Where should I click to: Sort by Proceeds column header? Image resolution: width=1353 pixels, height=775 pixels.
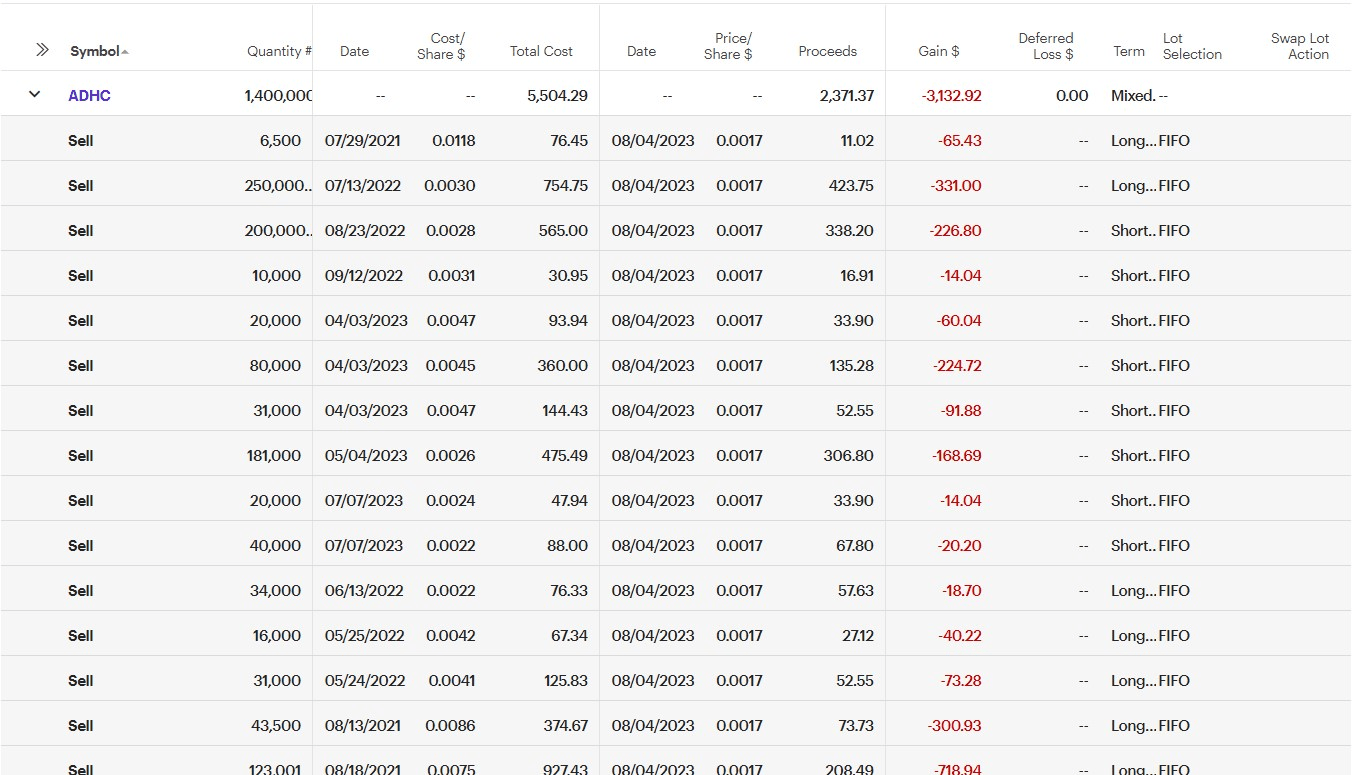(x=827, y=51)
